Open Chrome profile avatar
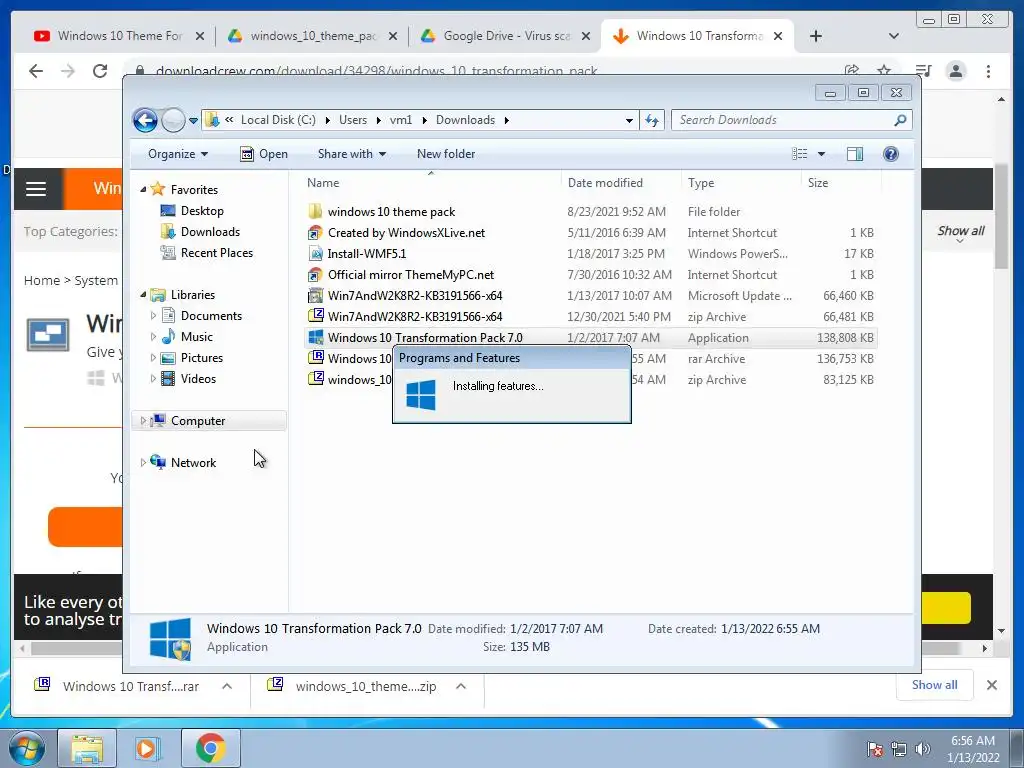The image size is (1024, 768). (x=956, y=71)
